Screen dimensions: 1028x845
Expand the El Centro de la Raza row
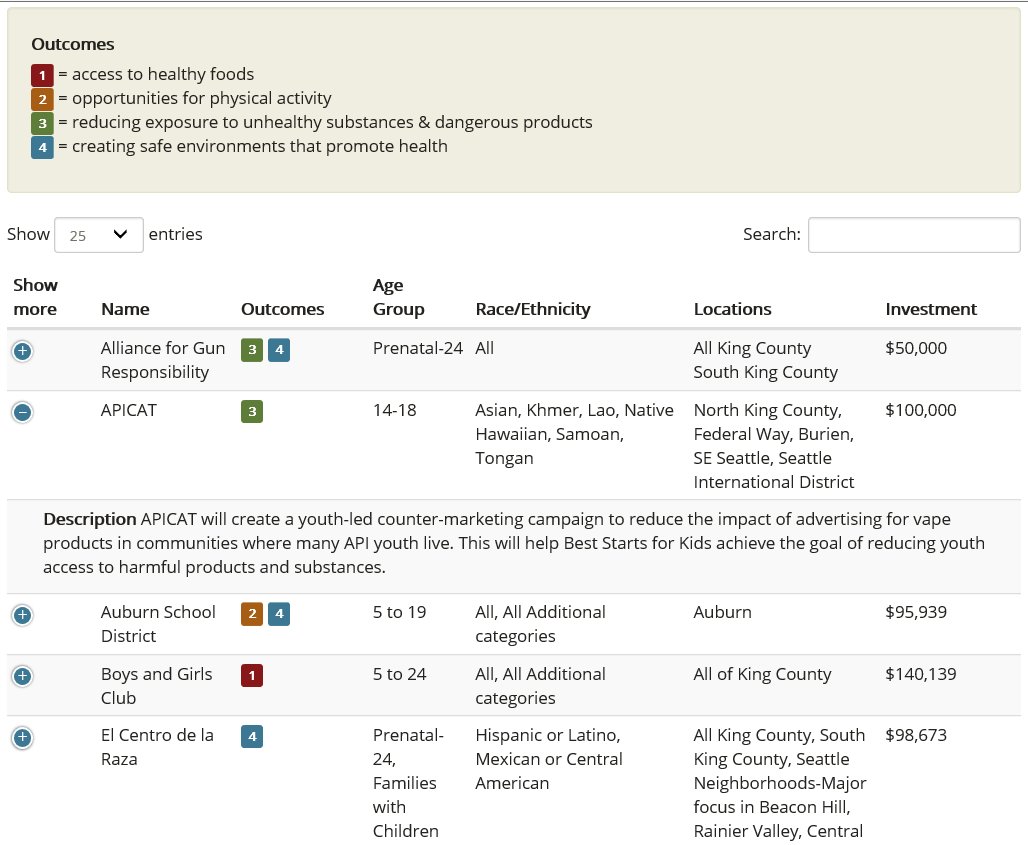[x=22, y=737]
